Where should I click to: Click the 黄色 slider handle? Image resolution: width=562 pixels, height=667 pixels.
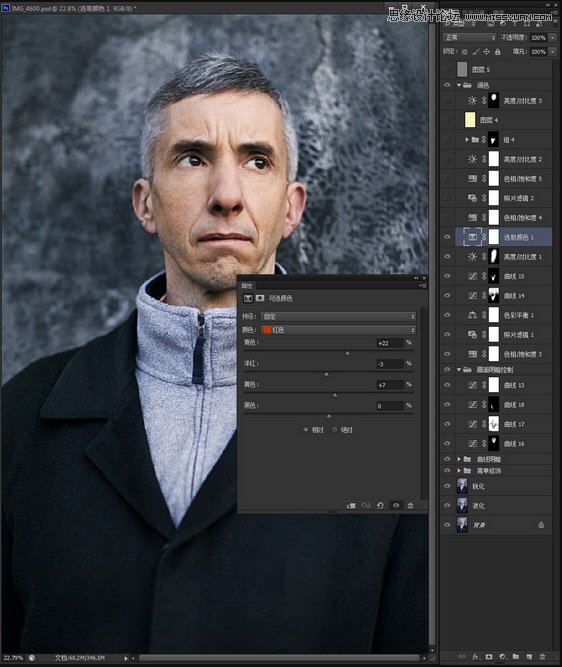click(x=335, y=395)
